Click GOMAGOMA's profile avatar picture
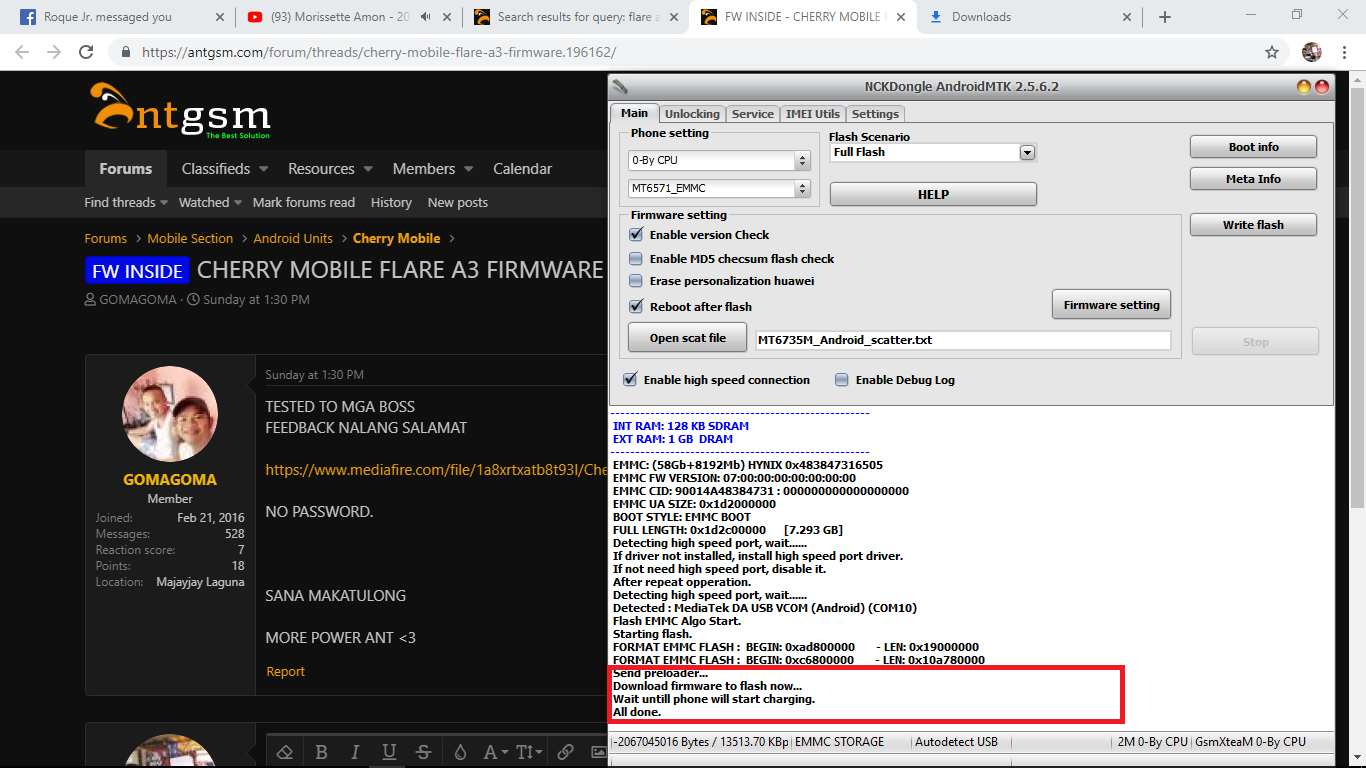This screenshot has width=1366, height=768. tap(170, 414)
